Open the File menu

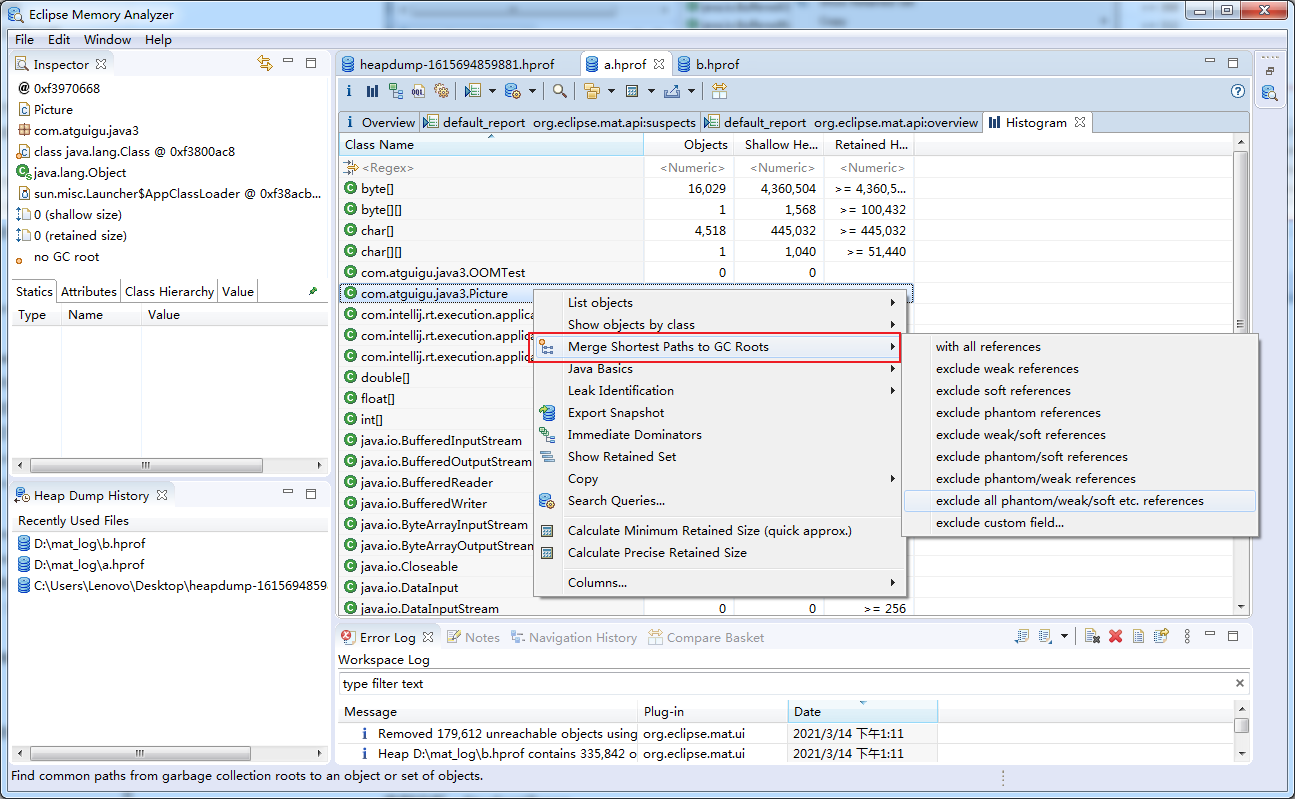pyautogui.click(x=24, y=40)
